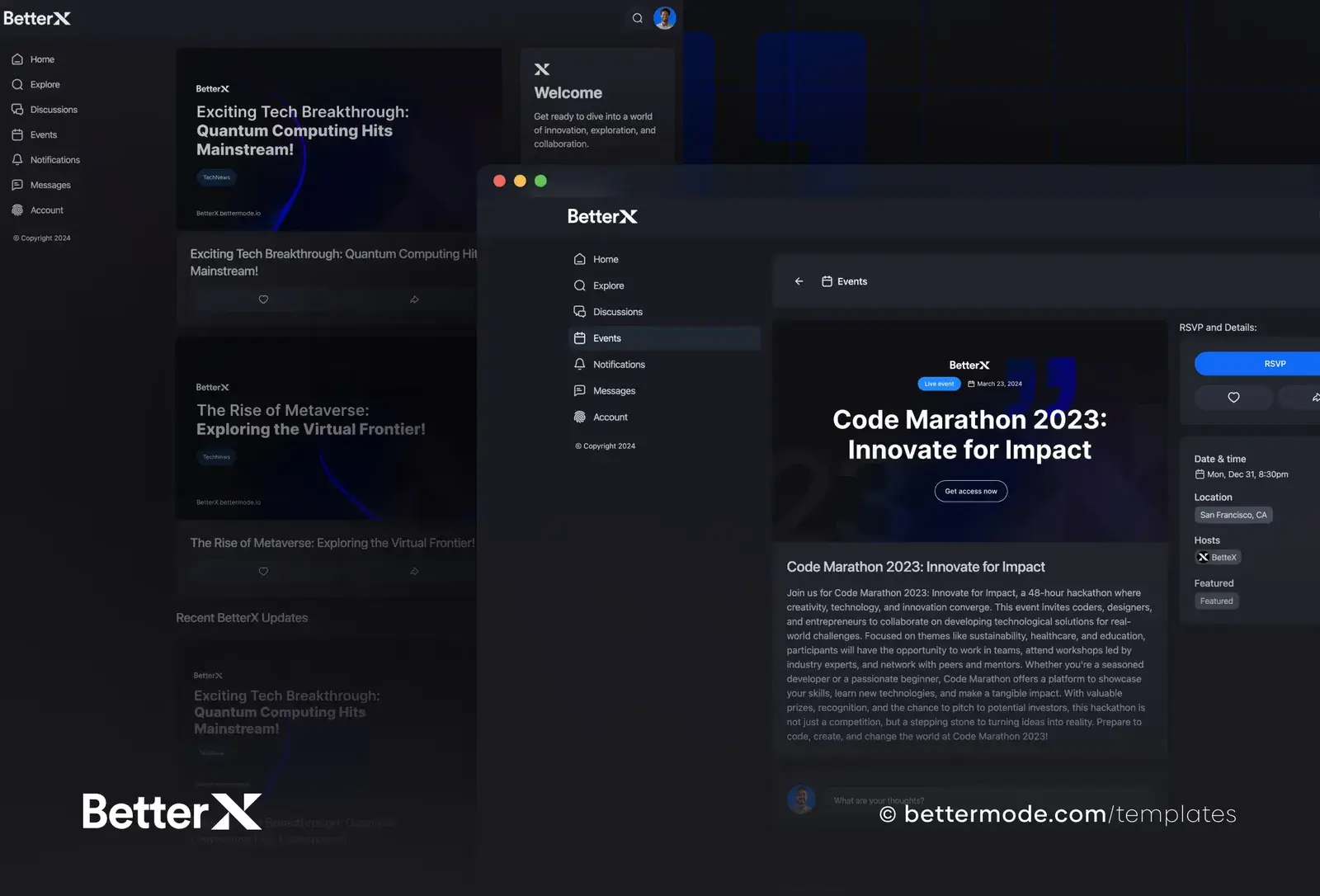Go back using the left arrow beside Events

(799, 281)
